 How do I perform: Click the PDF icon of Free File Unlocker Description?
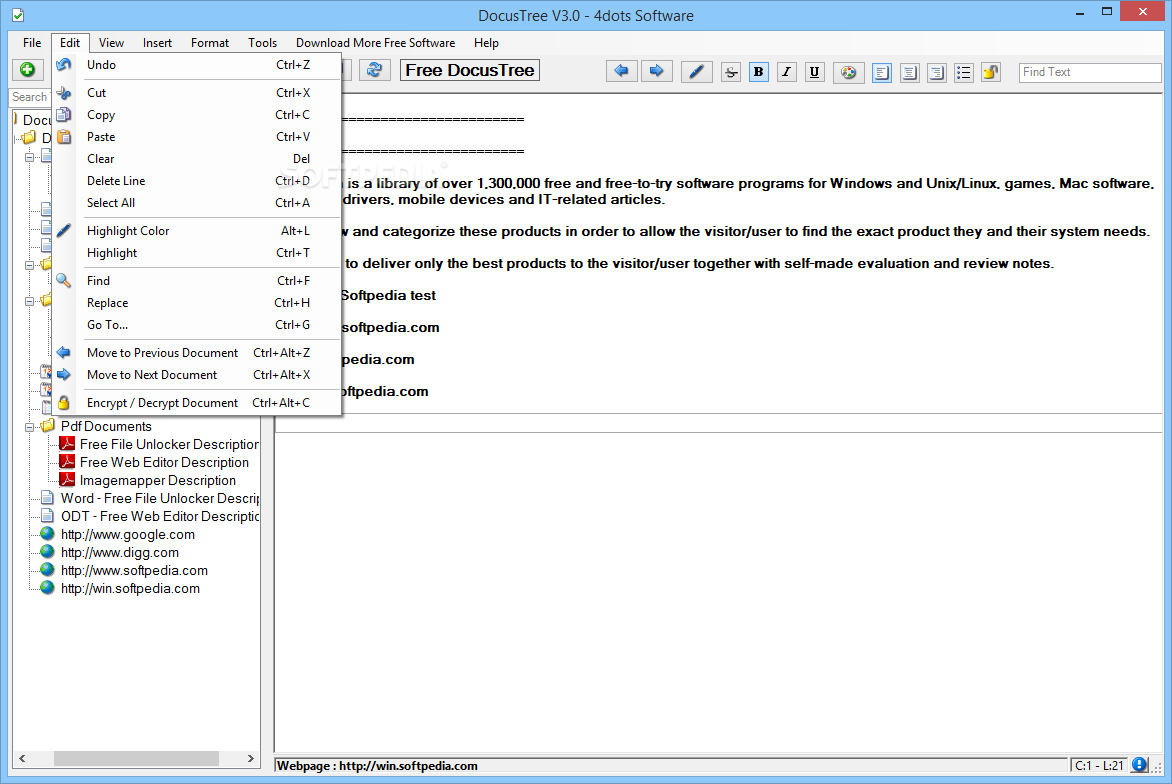coord(67,444)
